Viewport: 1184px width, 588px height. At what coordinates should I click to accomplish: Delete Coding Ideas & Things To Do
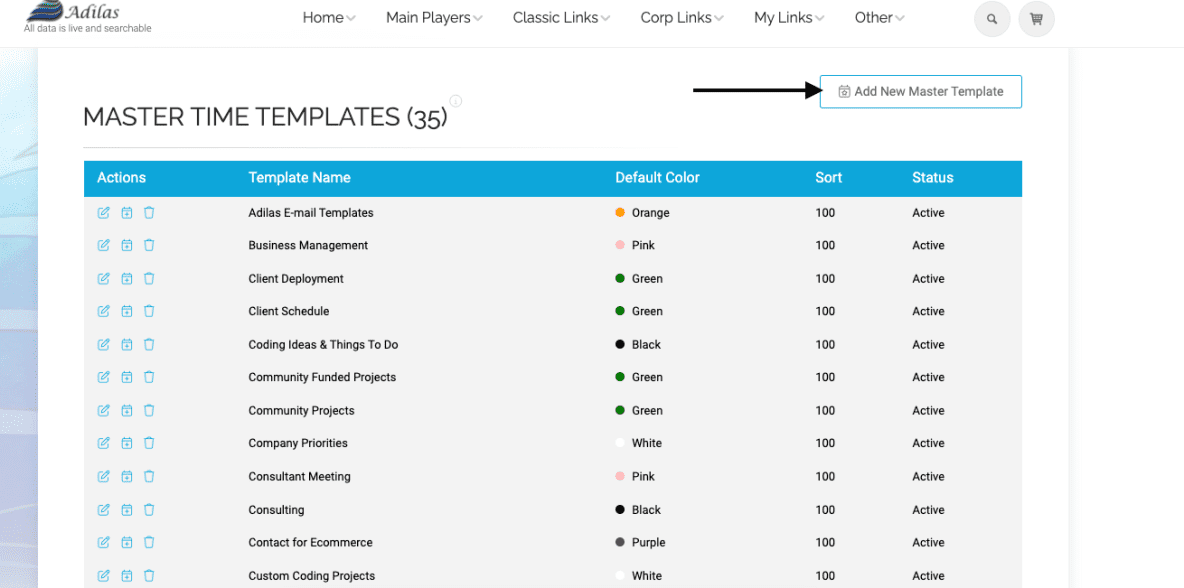pos(150,344)
